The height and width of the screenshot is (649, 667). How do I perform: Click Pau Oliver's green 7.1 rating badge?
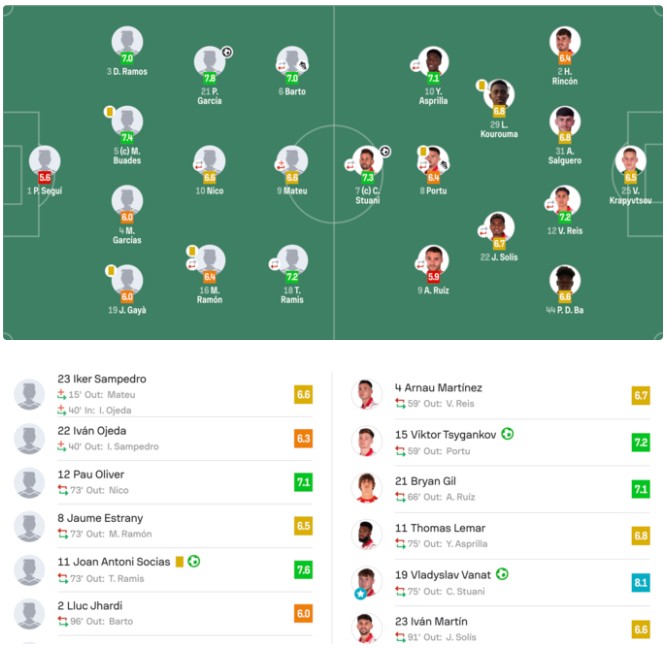(x=303, y=482)
